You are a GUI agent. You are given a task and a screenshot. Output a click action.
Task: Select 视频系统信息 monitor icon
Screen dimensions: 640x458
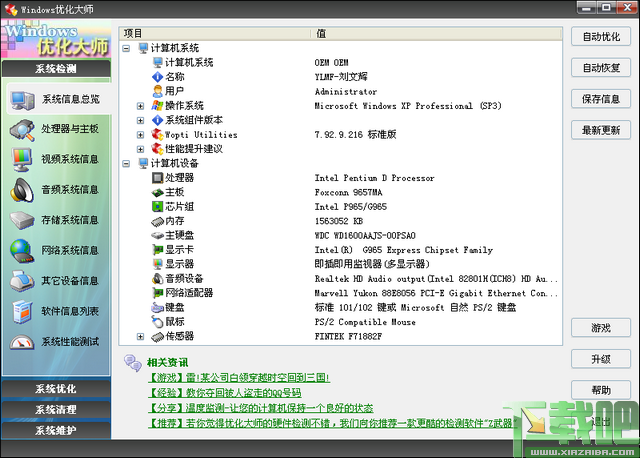pos(22,160)
